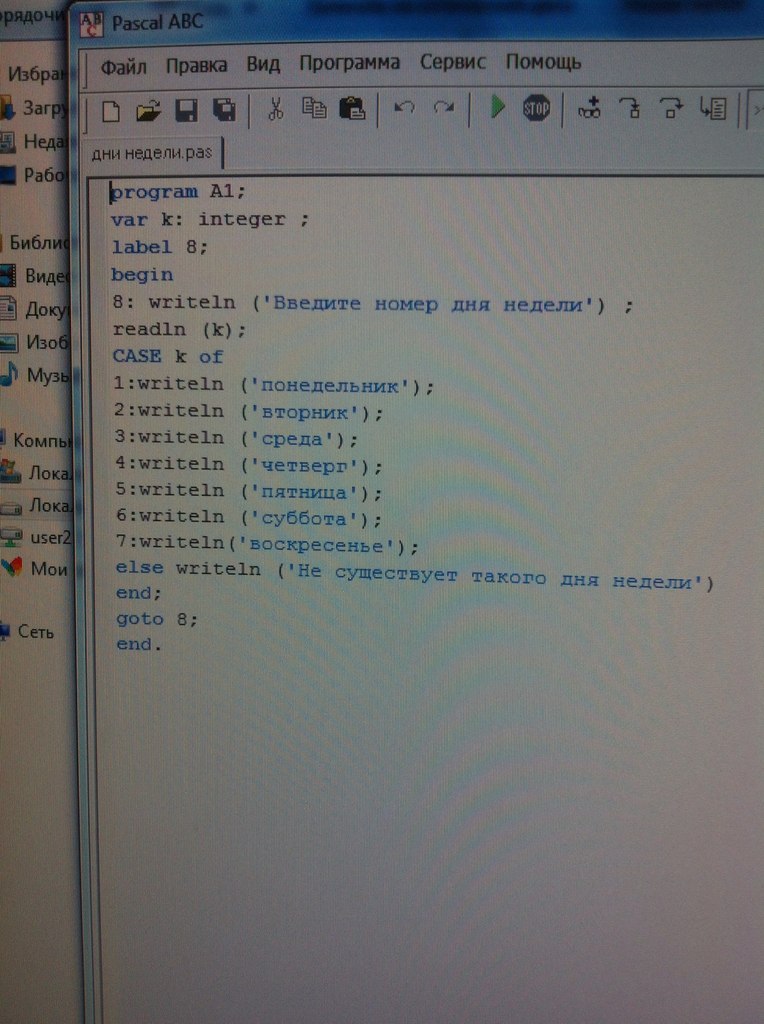Screen dimensions: 764x1024
Task: Click the line writing 'понедельник'
Action: (x=274, y=385)
